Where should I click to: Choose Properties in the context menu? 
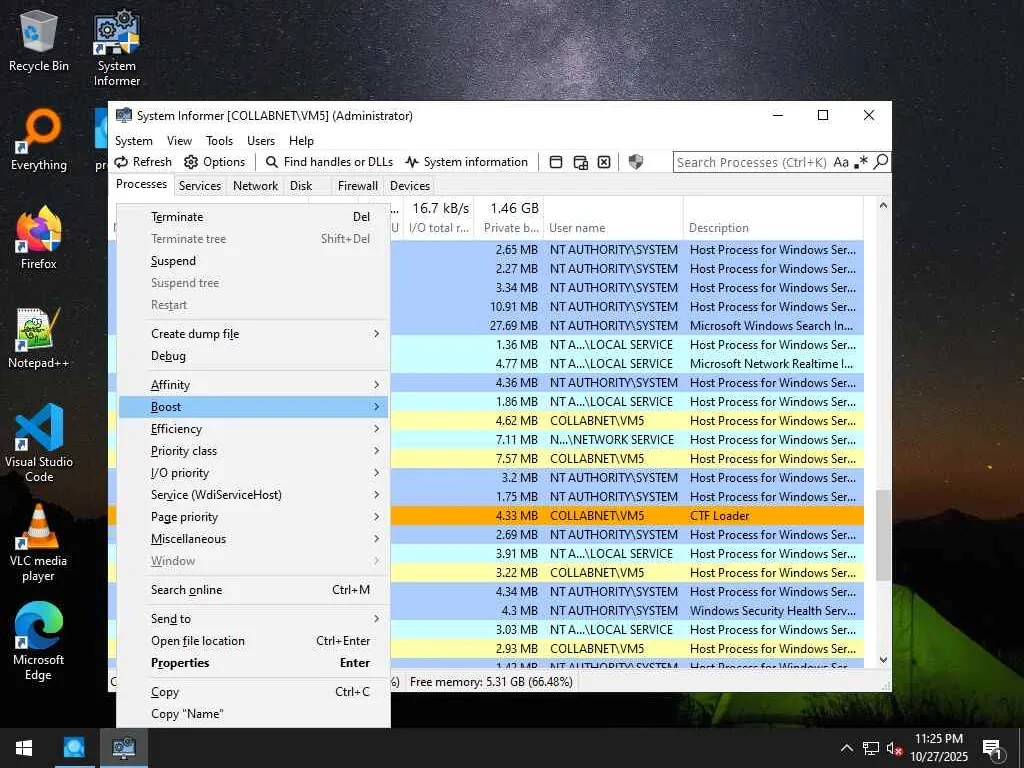pos(253,663)
